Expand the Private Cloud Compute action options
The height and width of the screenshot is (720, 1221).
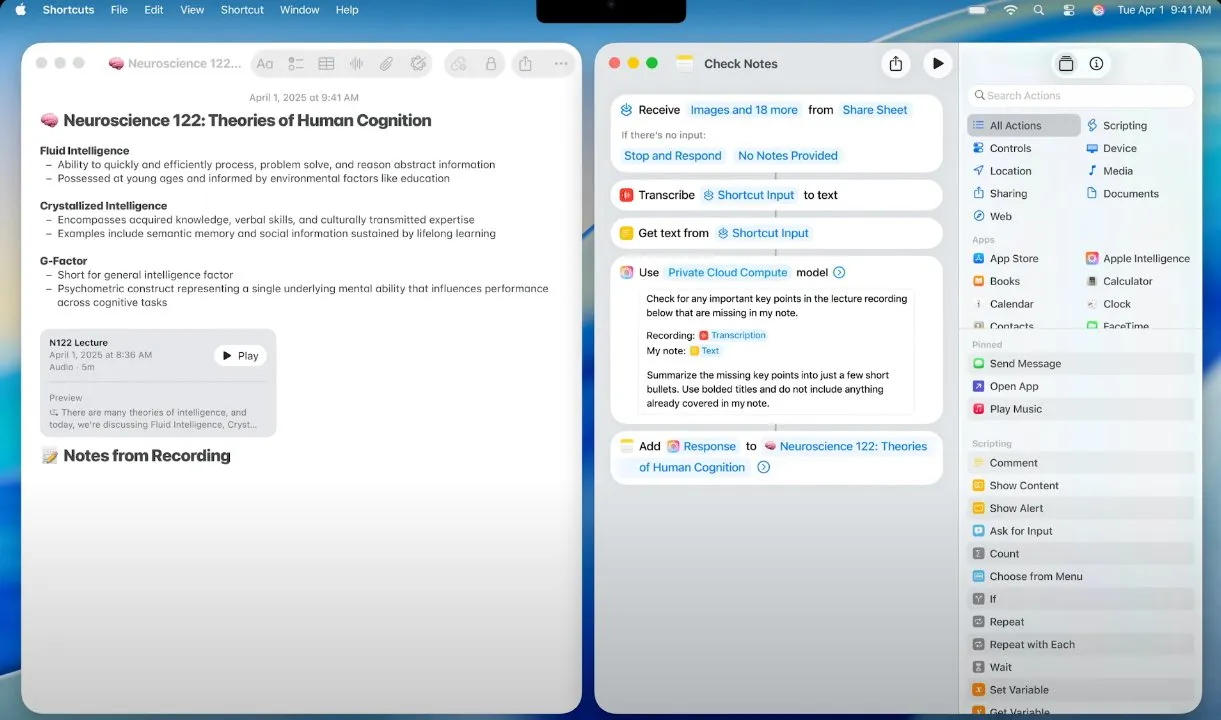pos(839,272)
